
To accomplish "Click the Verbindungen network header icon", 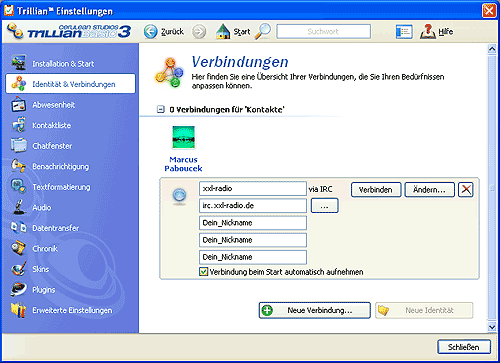I will 169,72.
